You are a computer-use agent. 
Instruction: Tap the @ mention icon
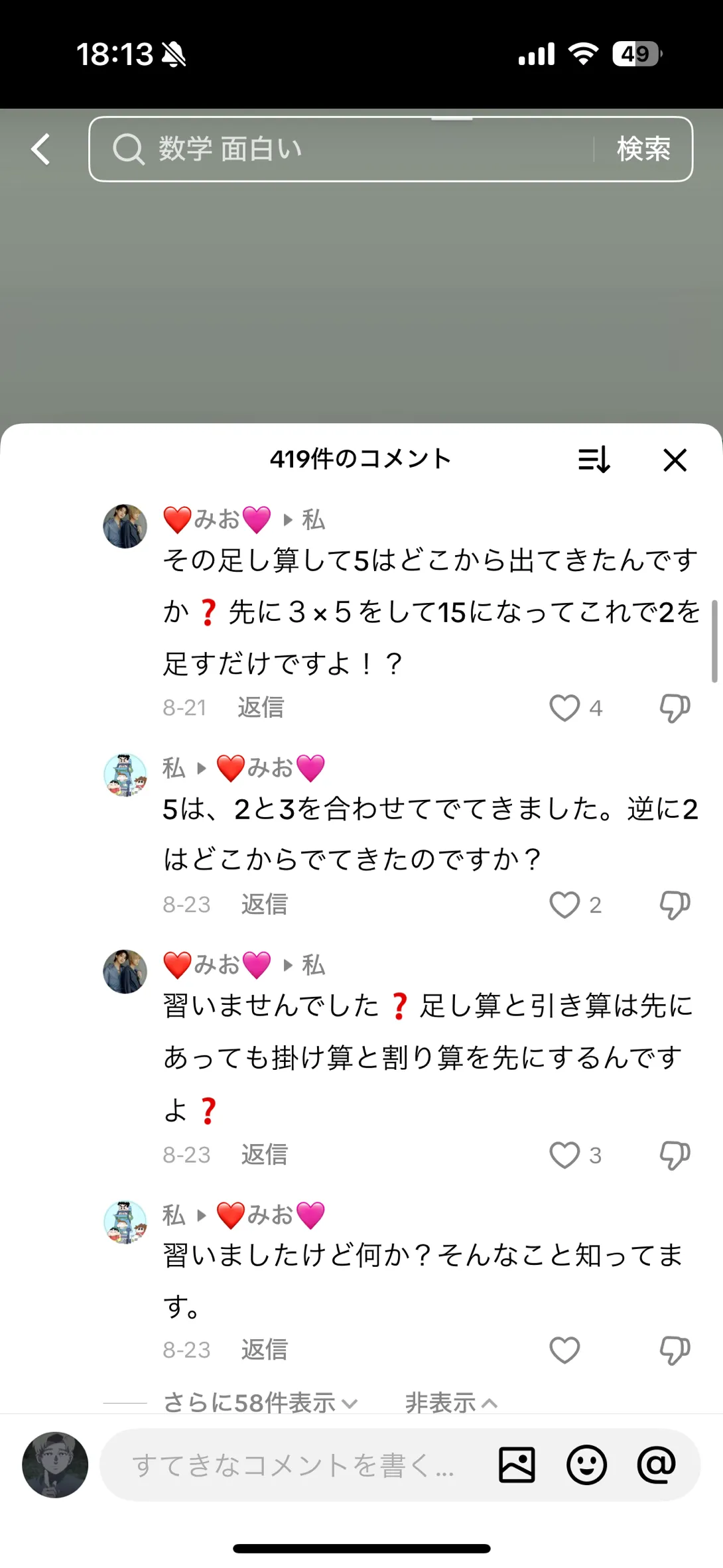[x=656, y=1464]
